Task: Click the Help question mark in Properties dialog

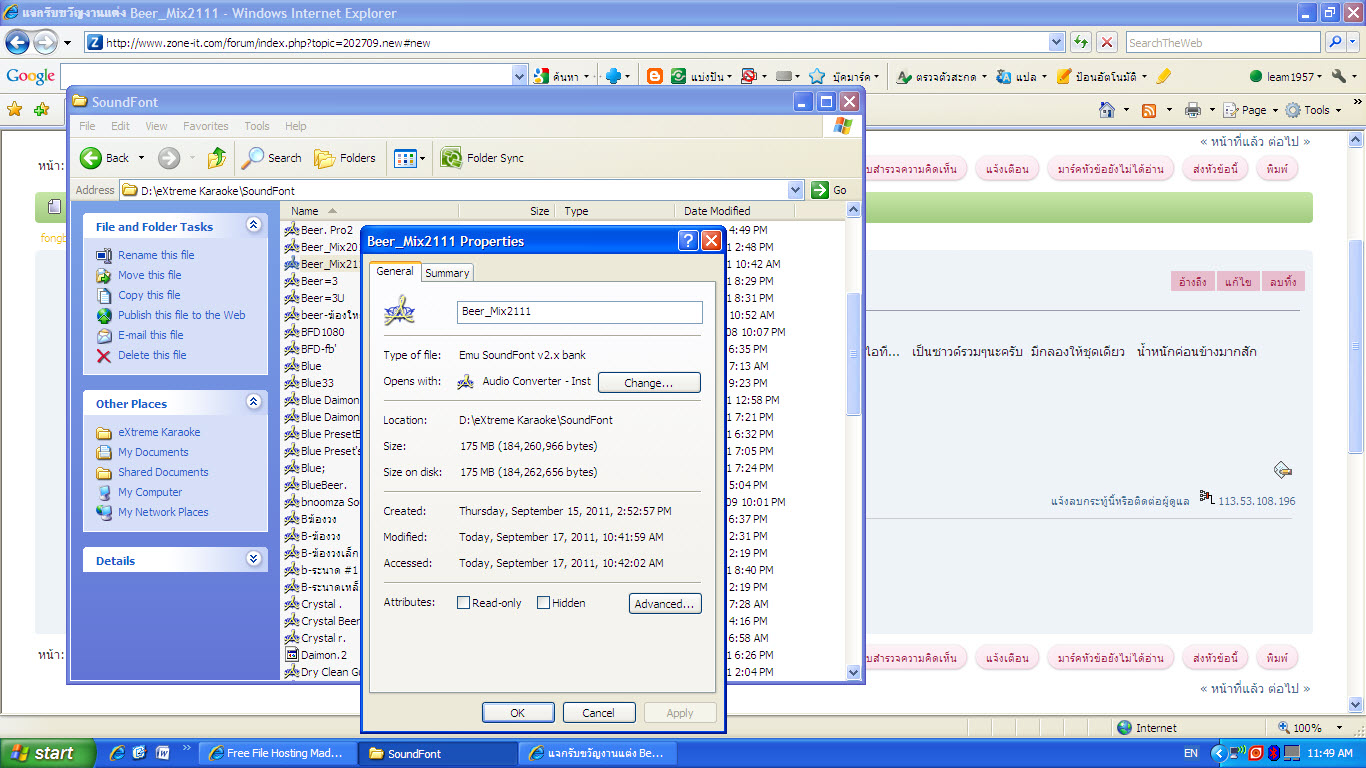Action: coord(688,241)
